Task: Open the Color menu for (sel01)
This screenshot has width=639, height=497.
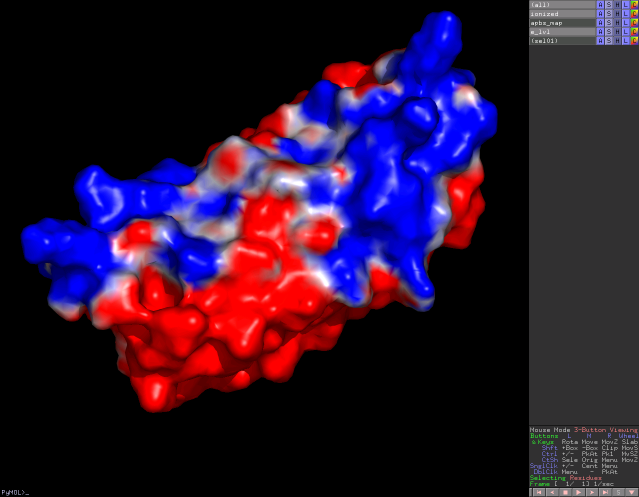Action: point(634,40)
